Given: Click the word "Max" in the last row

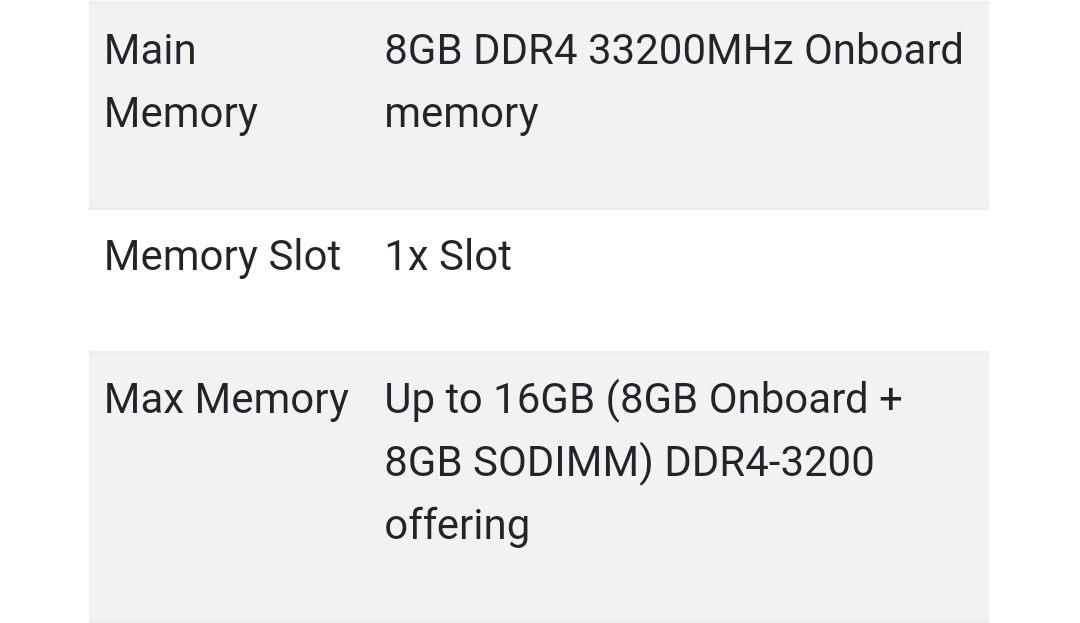Looking at the screenshot, I should point(144,399).
